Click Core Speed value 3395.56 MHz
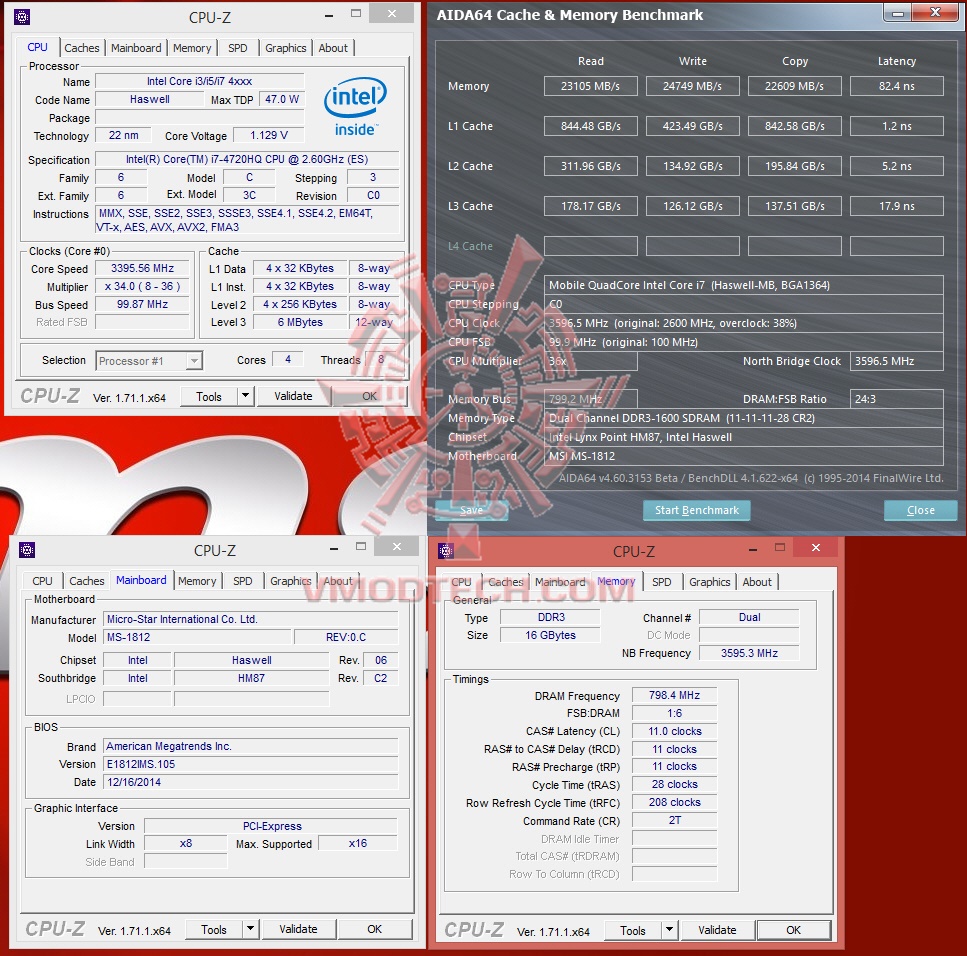The image size is (967, 956). [142, 268]
